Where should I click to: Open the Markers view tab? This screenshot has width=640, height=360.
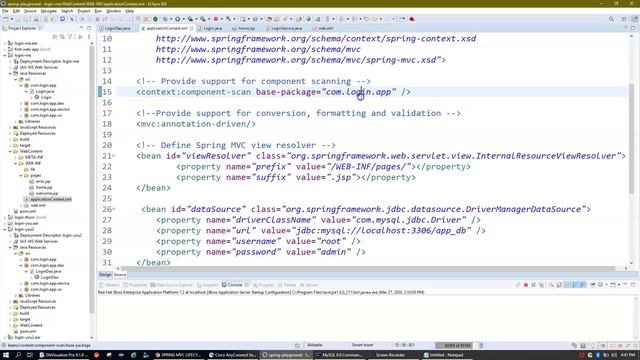tap(109, 285)
